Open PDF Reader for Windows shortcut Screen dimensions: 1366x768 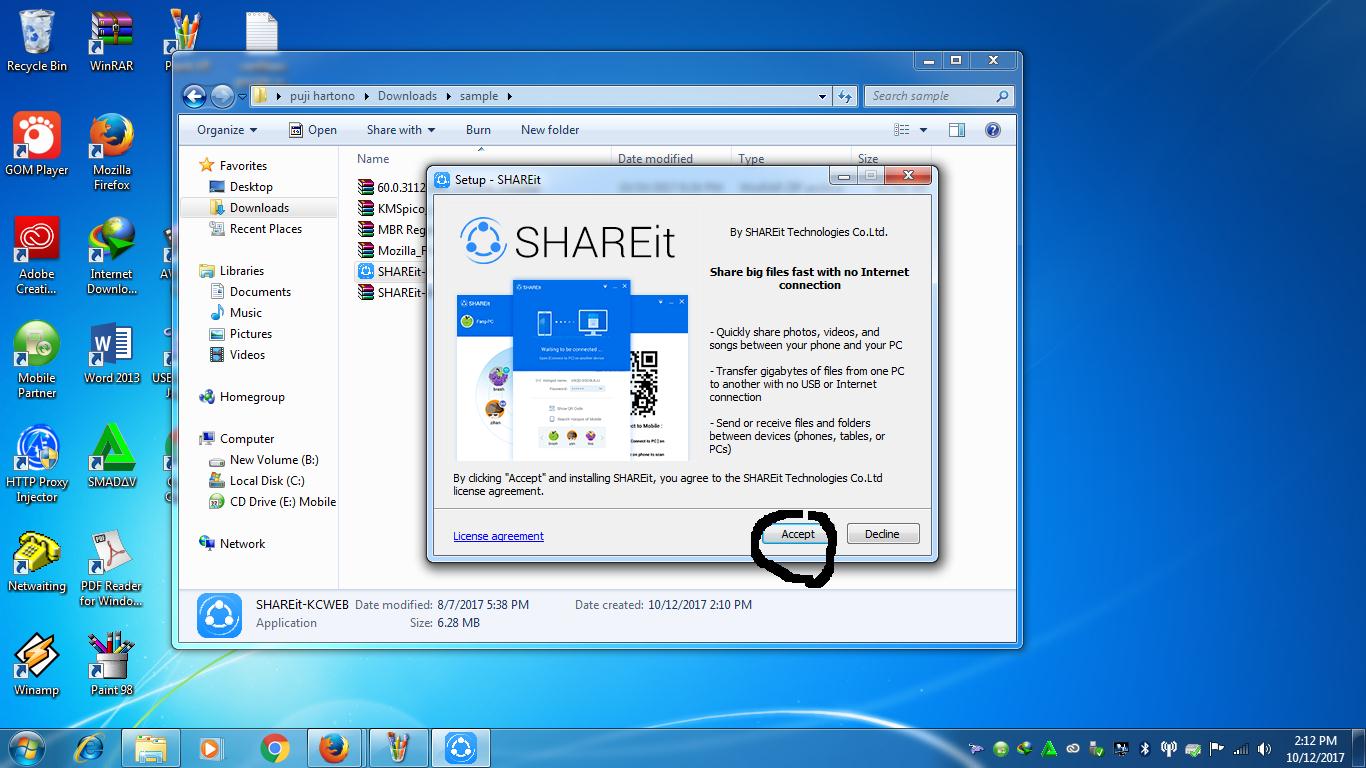[112, 567]
